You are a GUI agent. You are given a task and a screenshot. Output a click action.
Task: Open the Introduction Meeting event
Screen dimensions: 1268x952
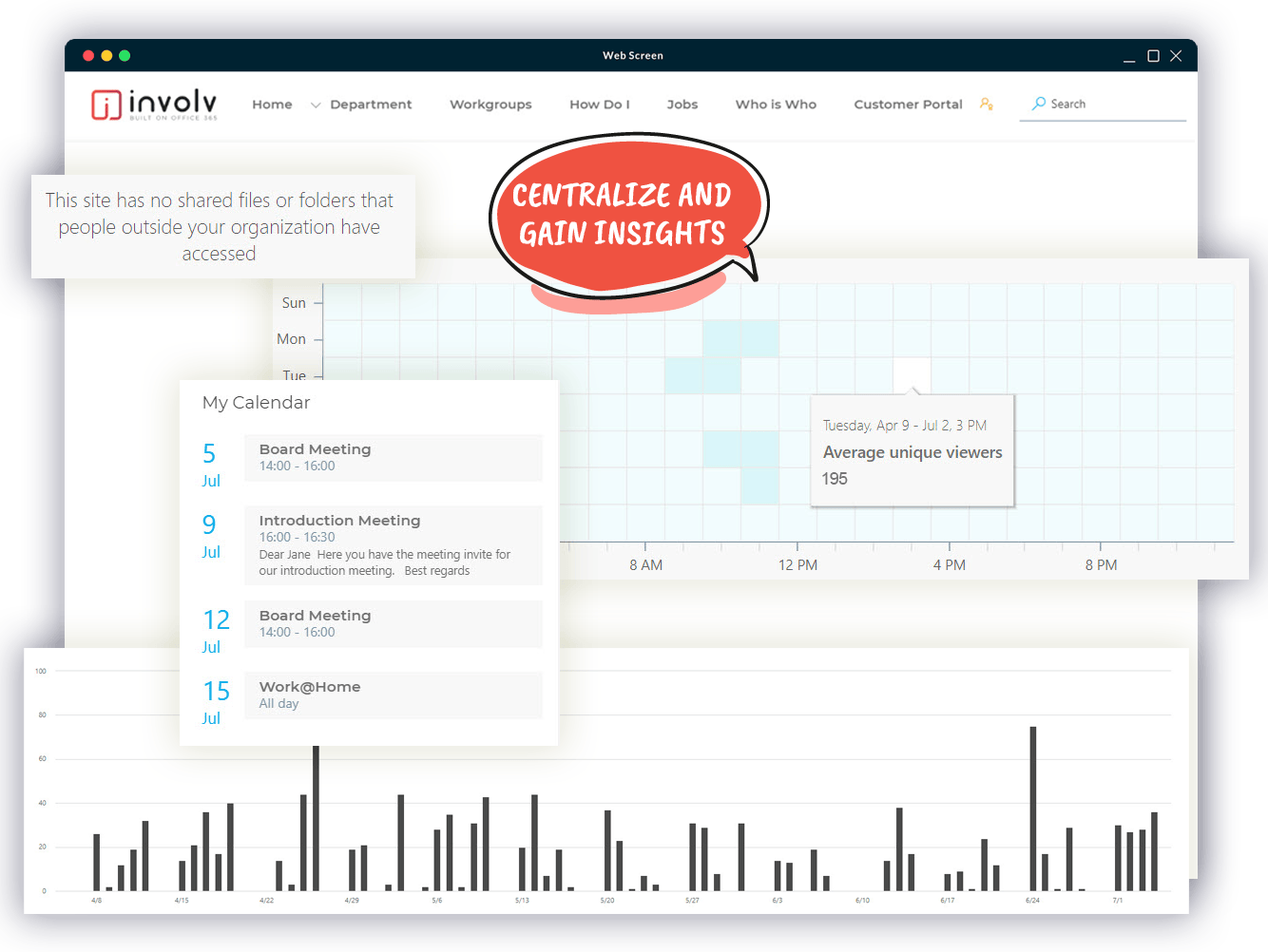click(x=393, y=544)
